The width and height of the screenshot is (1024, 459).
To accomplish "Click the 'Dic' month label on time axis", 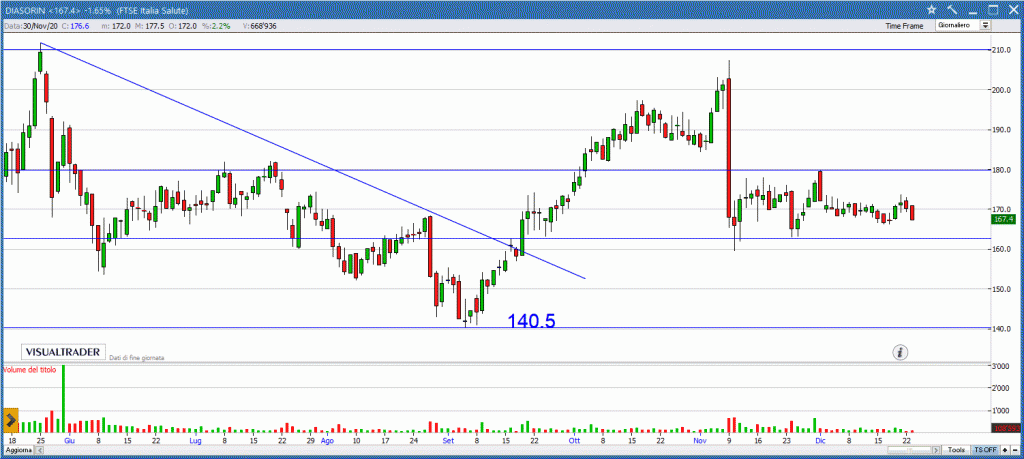I will point(819,441).
